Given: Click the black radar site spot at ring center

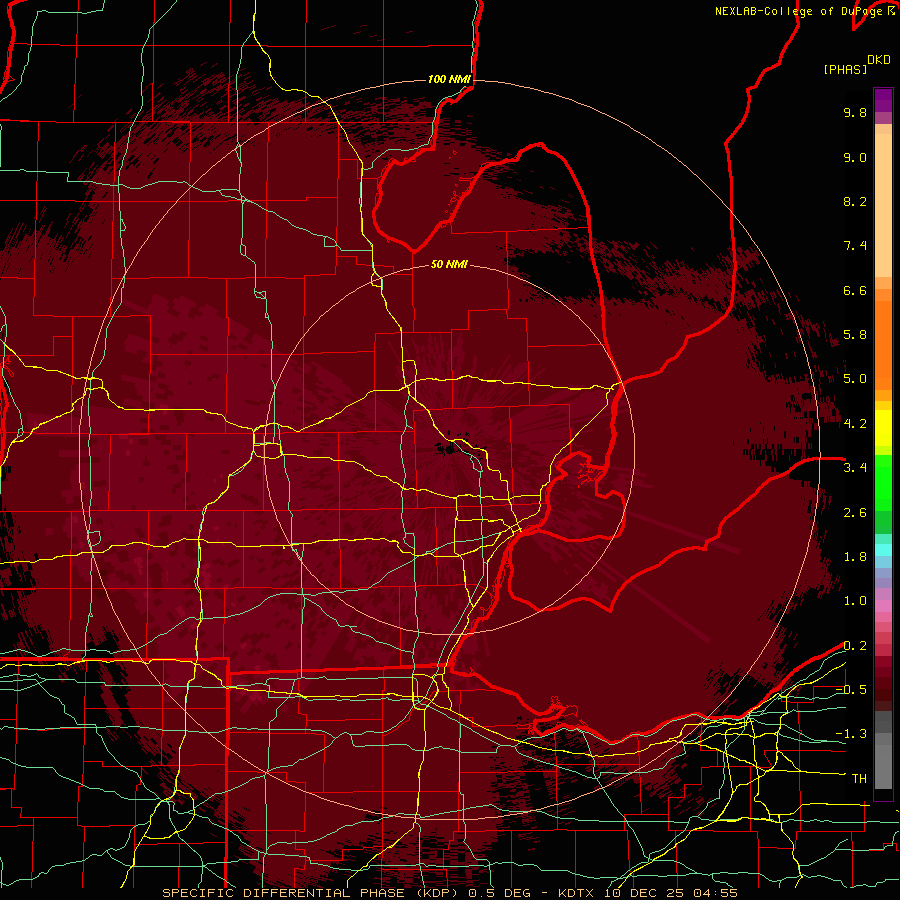Looking at the screenshot, I should [x=449, y=448].
